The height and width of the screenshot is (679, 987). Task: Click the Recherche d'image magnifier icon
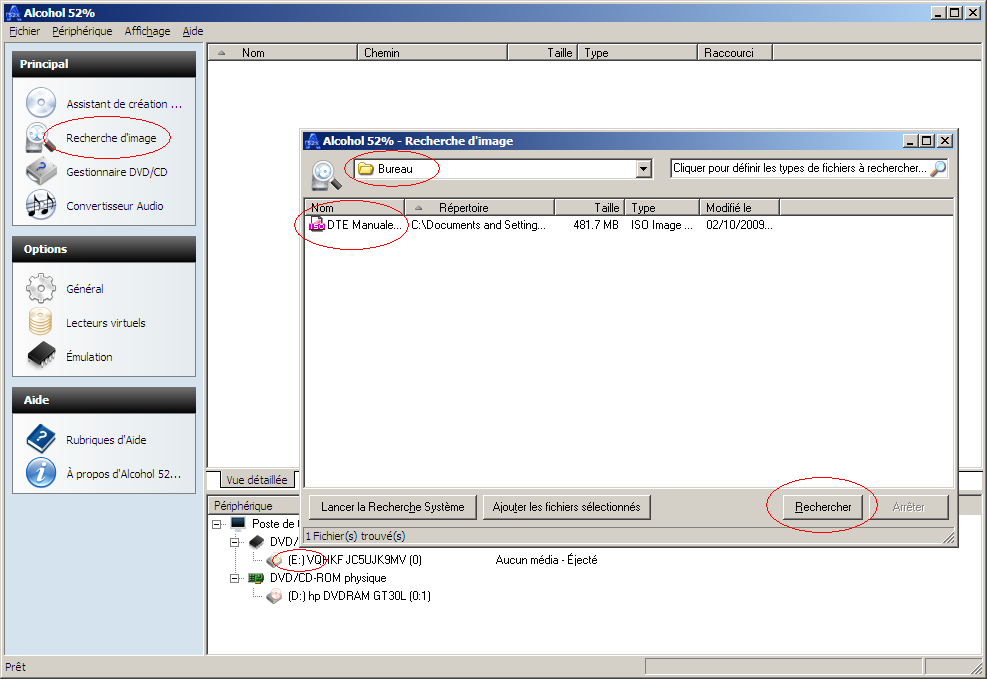point(39,138)
